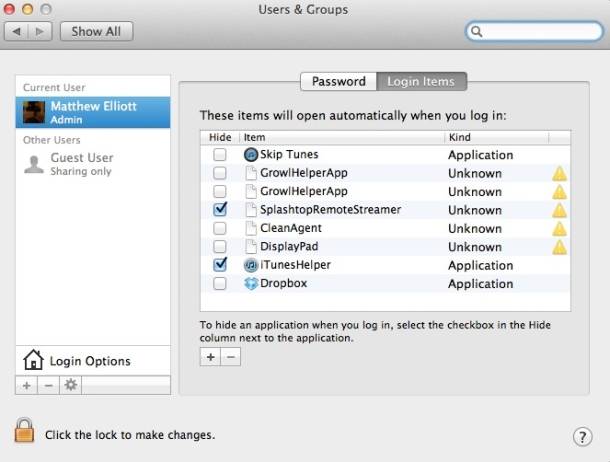
Task: Select the Skip Tunes item name
Action: 289,154
